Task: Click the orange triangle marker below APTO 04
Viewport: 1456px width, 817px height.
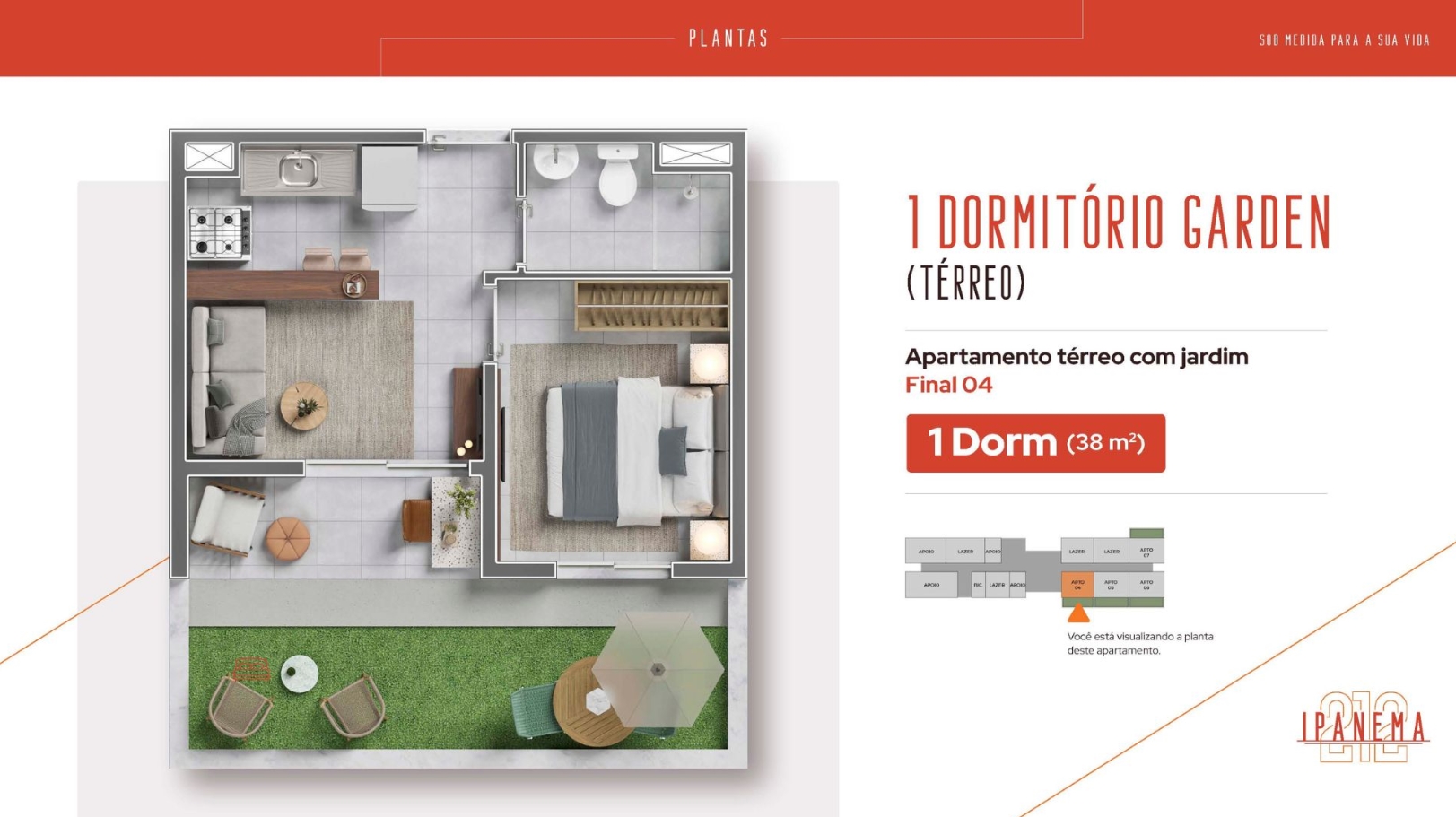Action: click(1078, 614)
